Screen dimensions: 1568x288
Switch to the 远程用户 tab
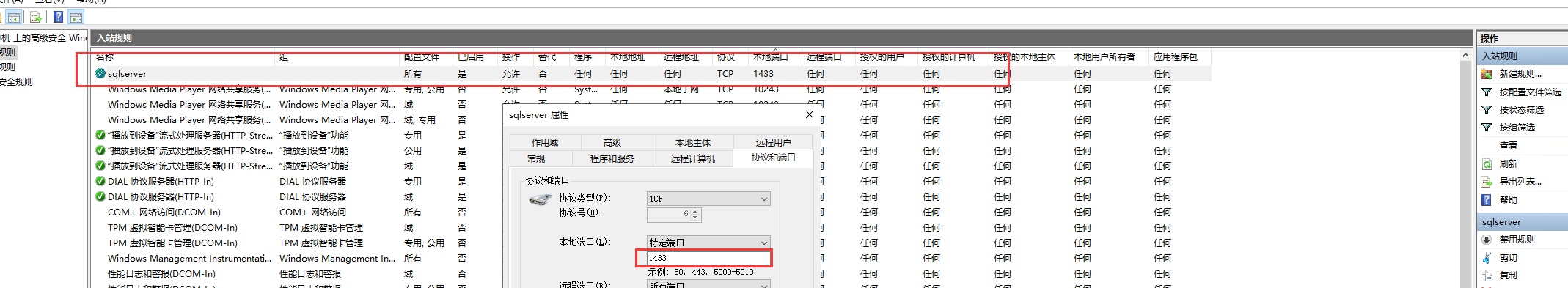pyautogui.click(x=773, y=142)
